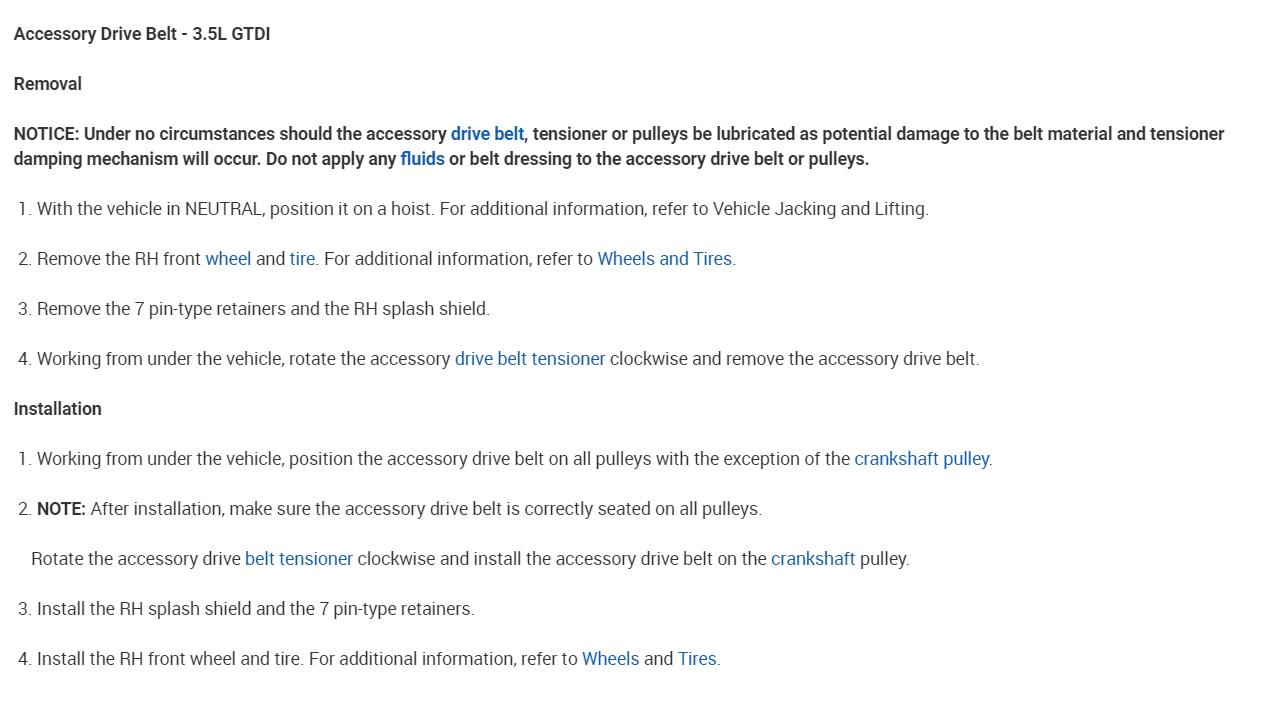Follow the "crankshaft" link before the word pulley

click(813, 559)
